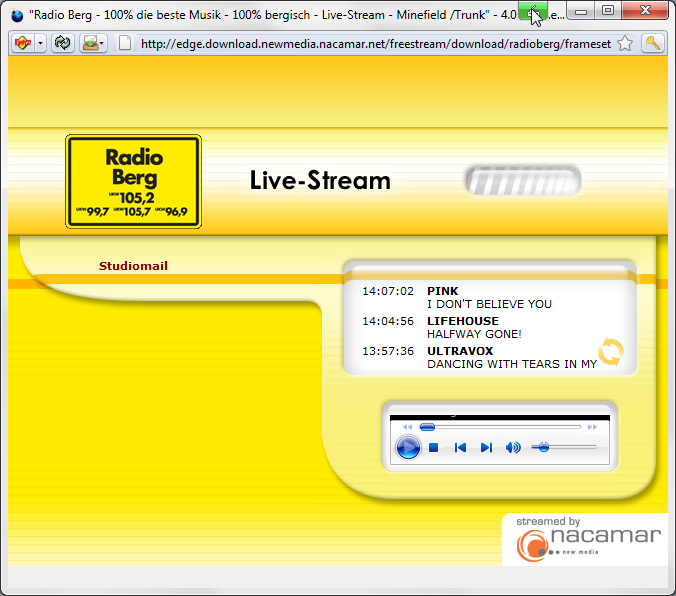Skip to previous track
Image resolution: width=676 pixels, height=596 pixels.
[x=460, y=448]
